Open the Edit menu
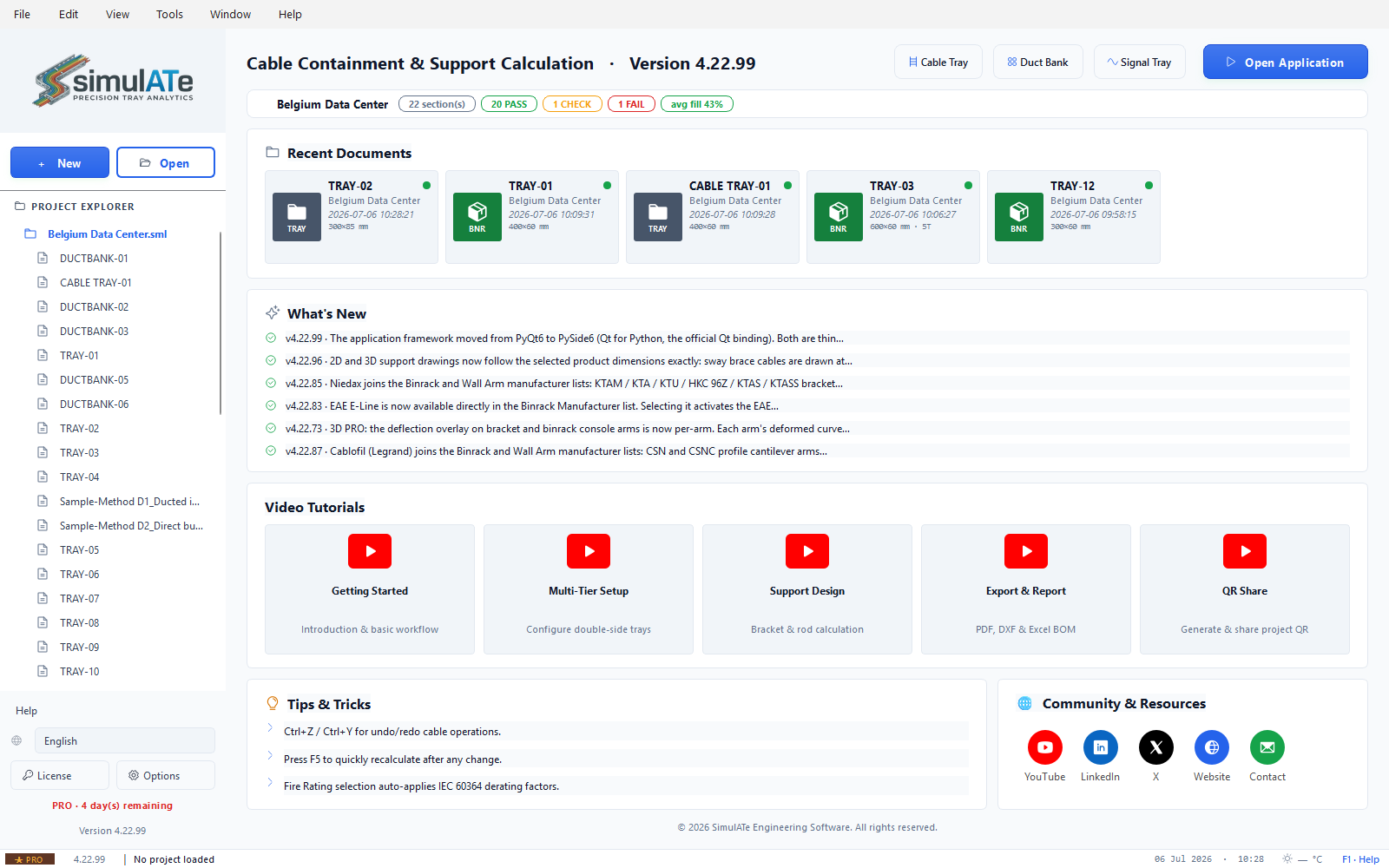Viewport: 1389px width, 868px height. coord(69,14)
